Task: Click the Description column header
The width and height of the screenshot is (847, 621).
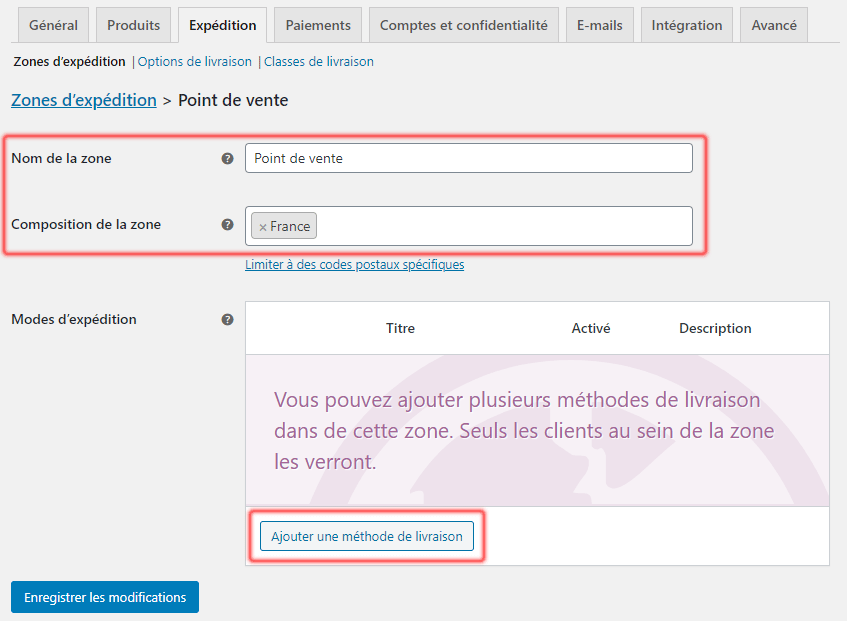Action: click(715, 328)
